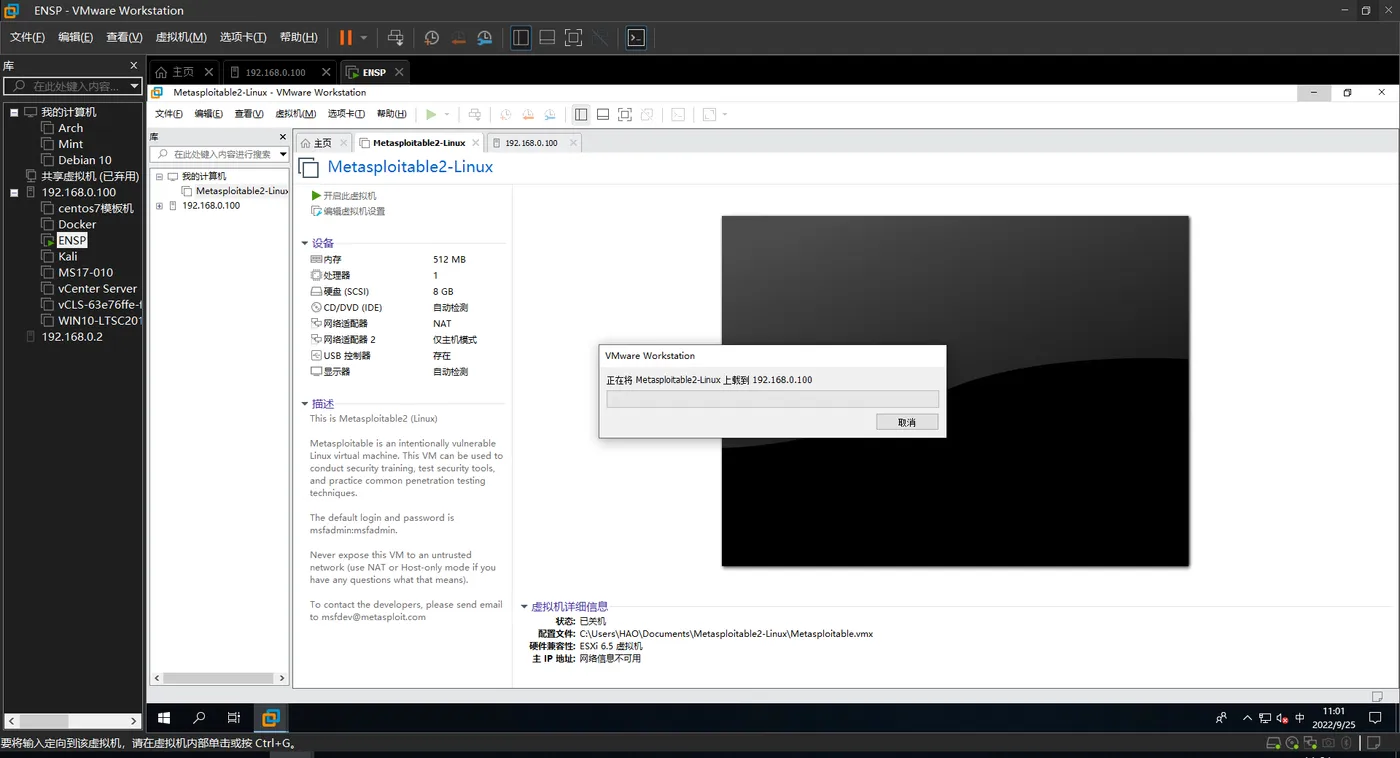Select Metasploitable2-Linux in inner library tree
Viewport: 1400px width, 758px height.
point(242,191)
